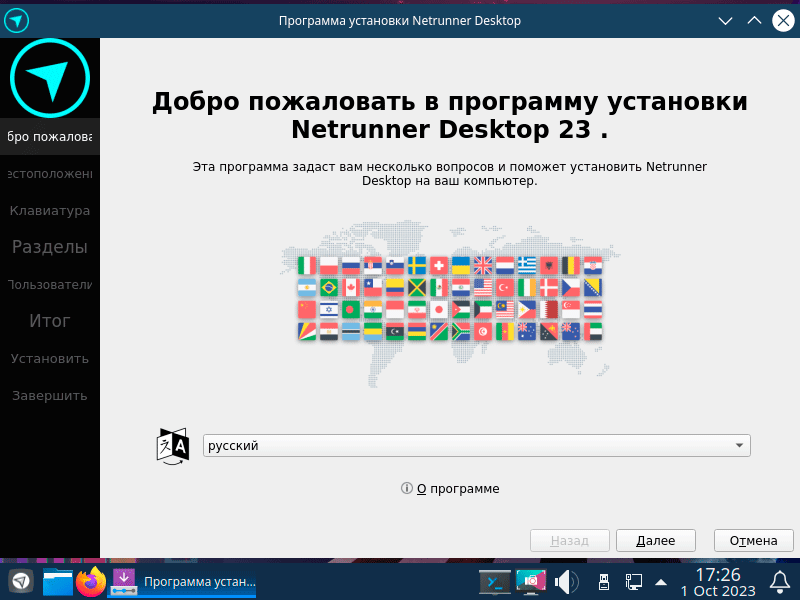
Task: Open the О программе link
Action: click(457, 488)
